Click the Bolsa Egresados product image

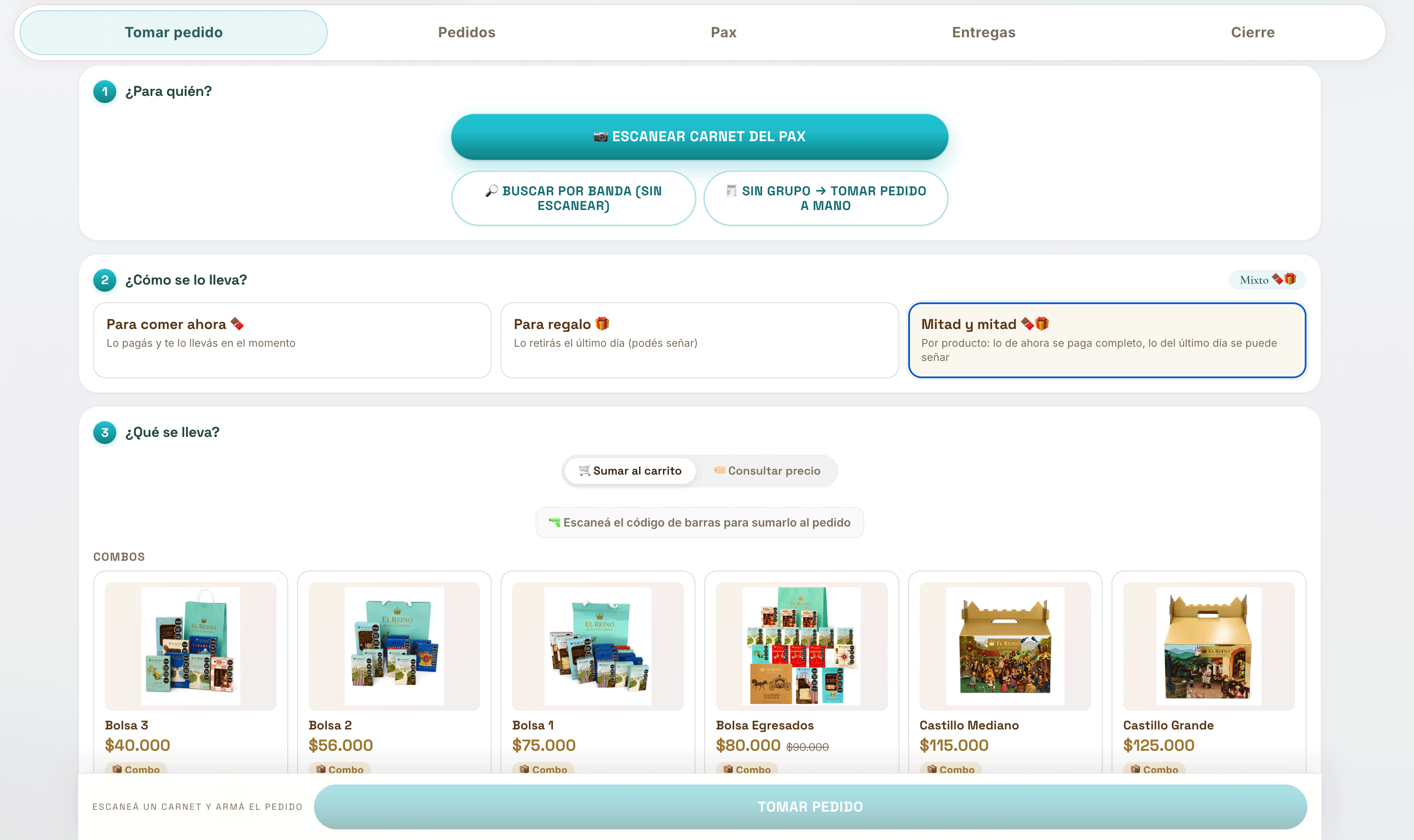pos(801,646)
